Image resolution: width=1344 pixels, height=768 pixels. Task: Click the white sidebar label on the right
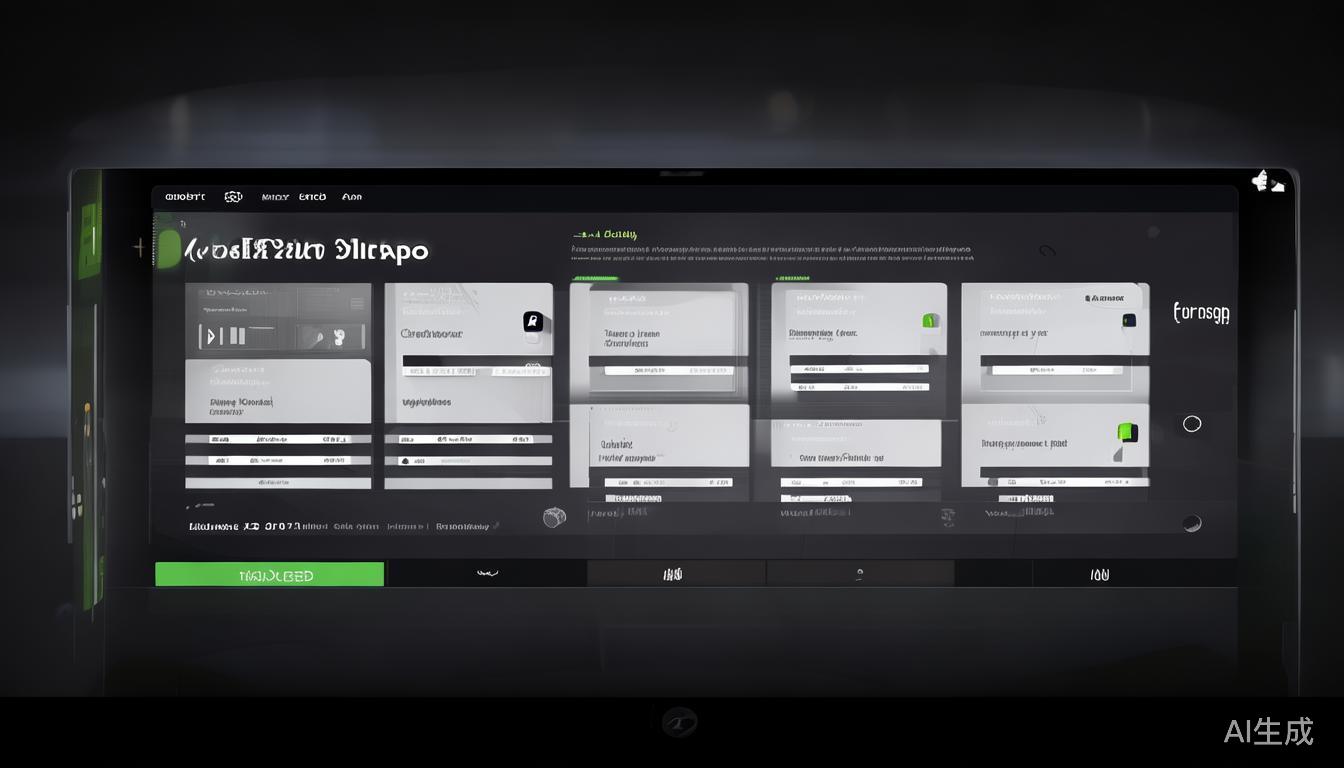pyautogui.click(x=1201, y=313)
